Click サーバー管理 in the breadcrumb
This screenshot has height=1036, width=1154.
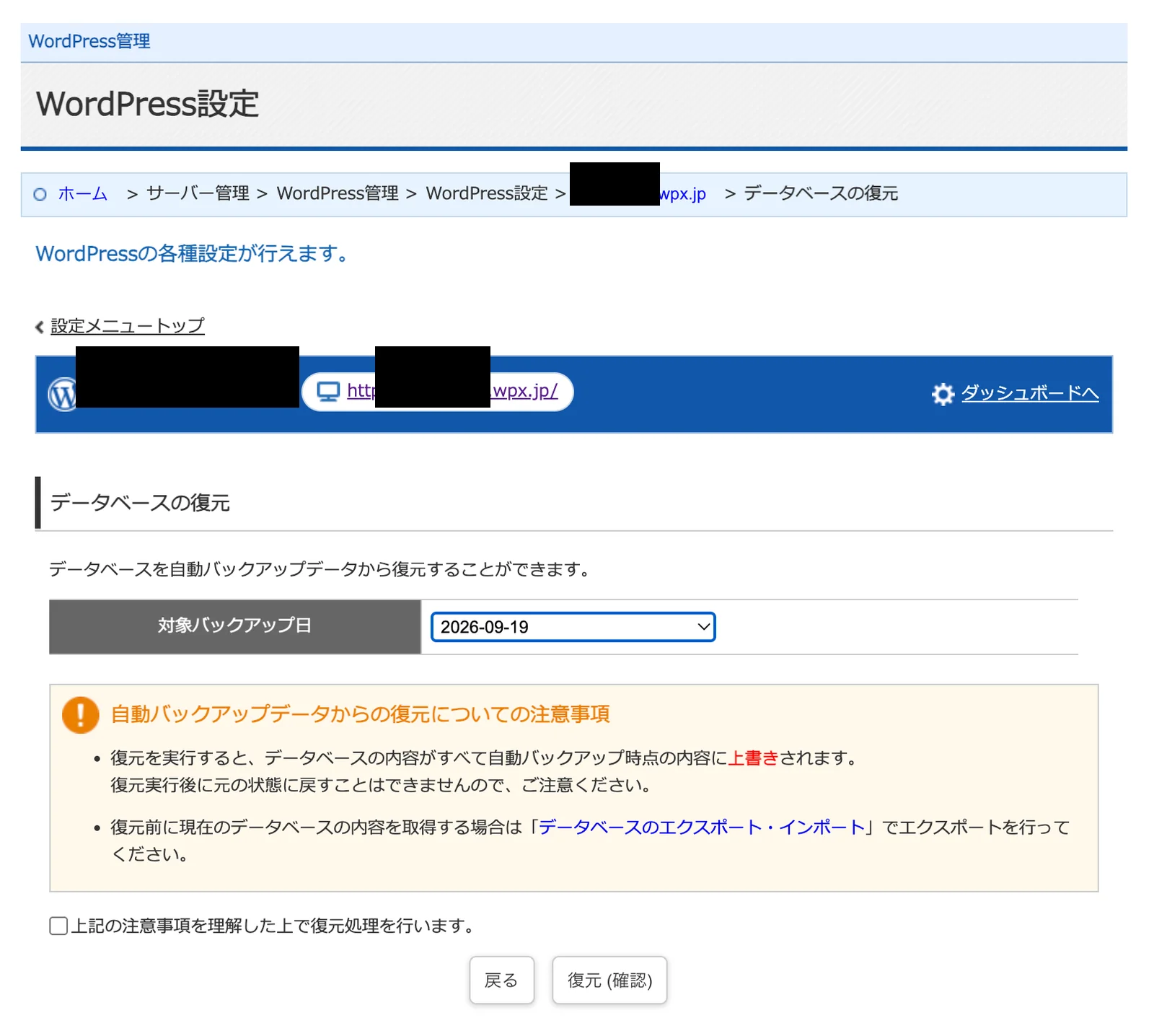(x=198, y=193)
